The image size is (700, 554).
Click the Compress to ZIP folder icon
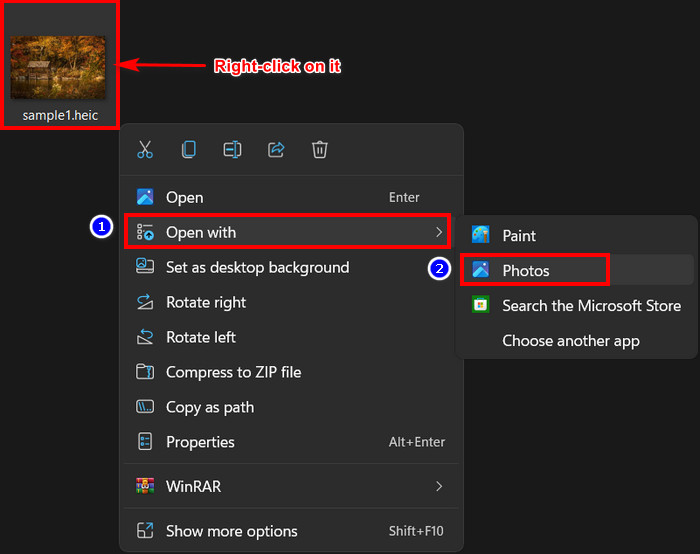(x=145, y=372)
